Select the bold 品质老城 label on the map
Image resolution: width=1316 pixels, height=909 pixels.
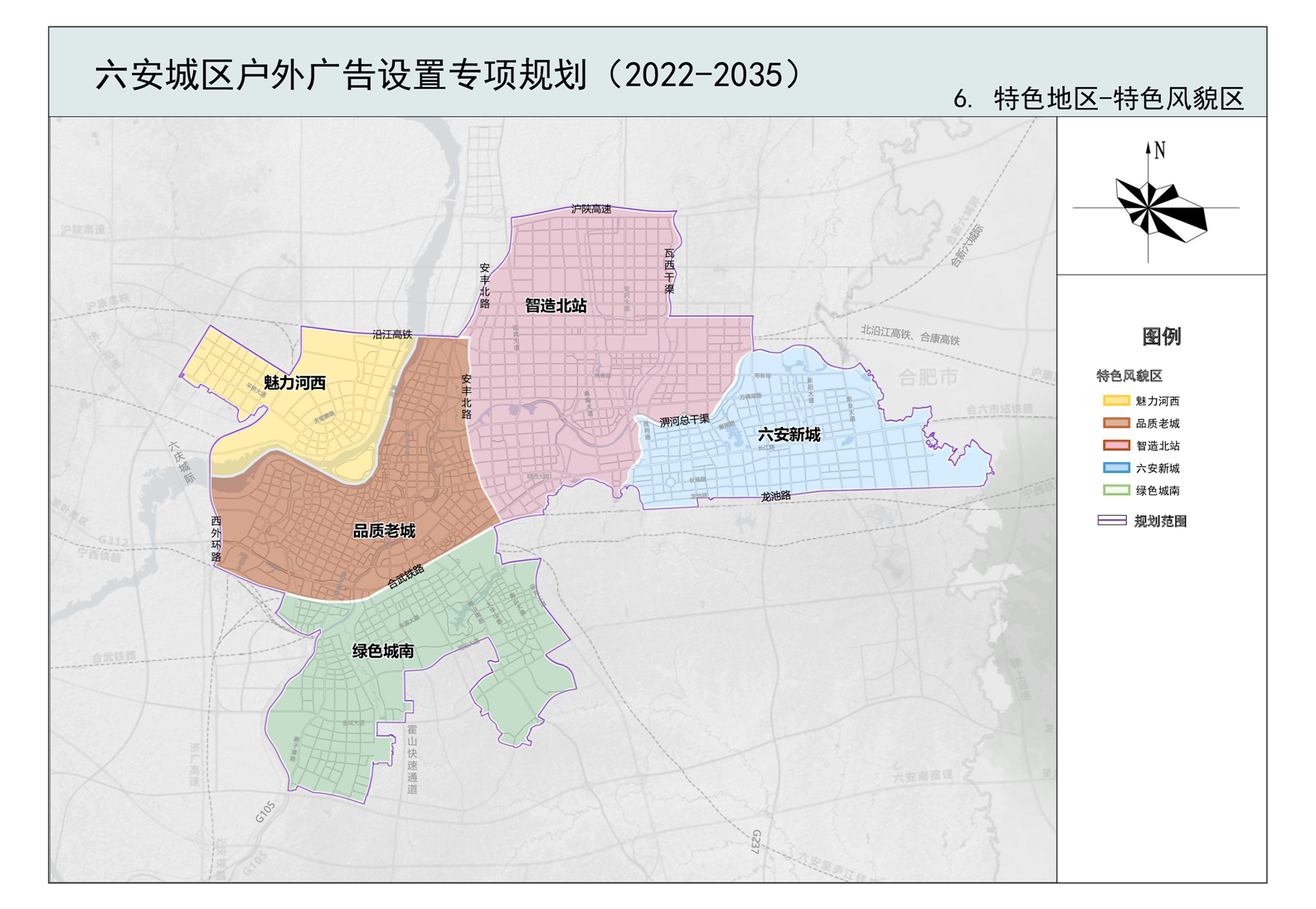coord(384,531)
